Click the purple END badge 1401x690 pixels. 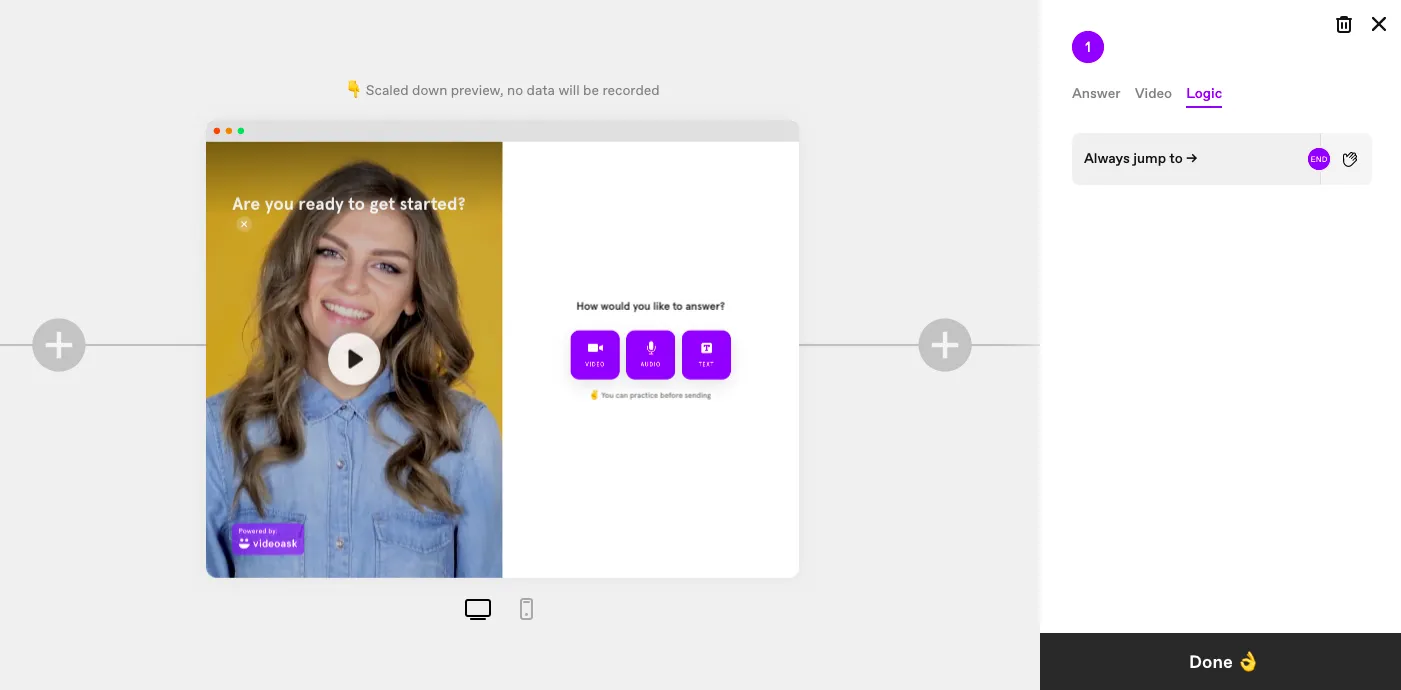[x=1319, y=159]
